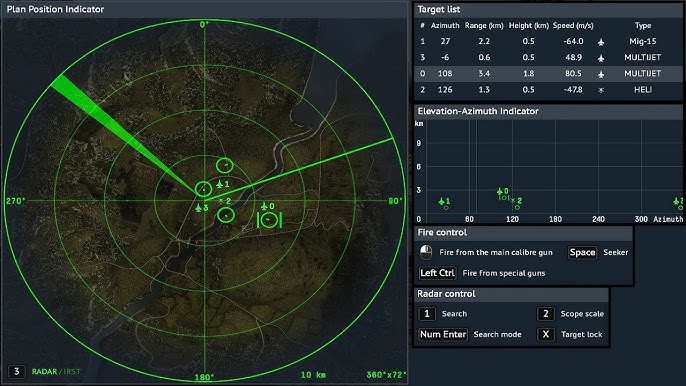Toggle Search mode via Num Enter key button
This screenshot has width=686, height=386.
[443, 334]
